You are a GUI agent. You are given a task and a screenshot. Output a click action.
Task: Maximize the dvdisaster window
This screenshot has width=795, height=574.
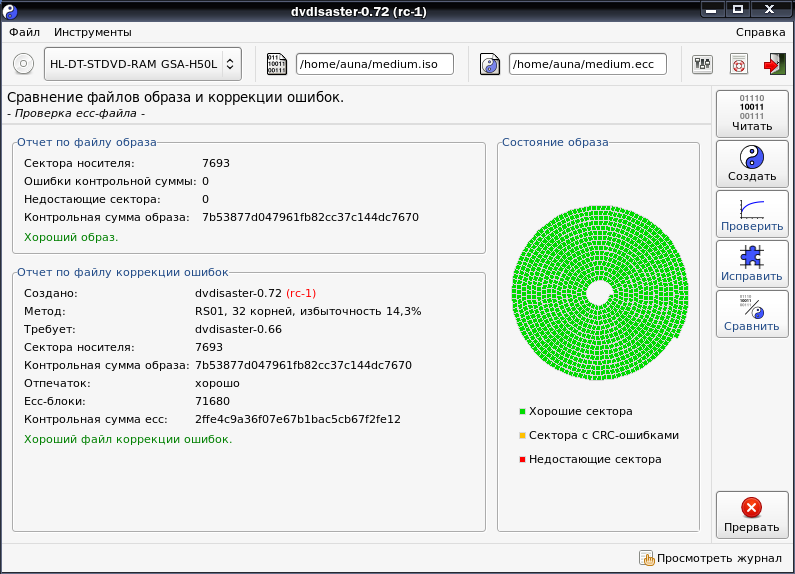point(738,10)
